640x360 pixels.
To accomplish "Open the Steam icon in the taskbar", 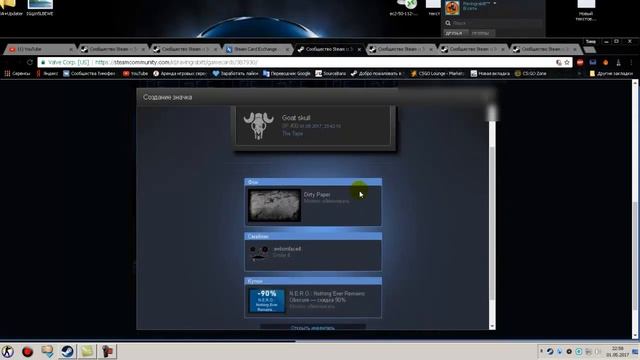I will (67, 351).
